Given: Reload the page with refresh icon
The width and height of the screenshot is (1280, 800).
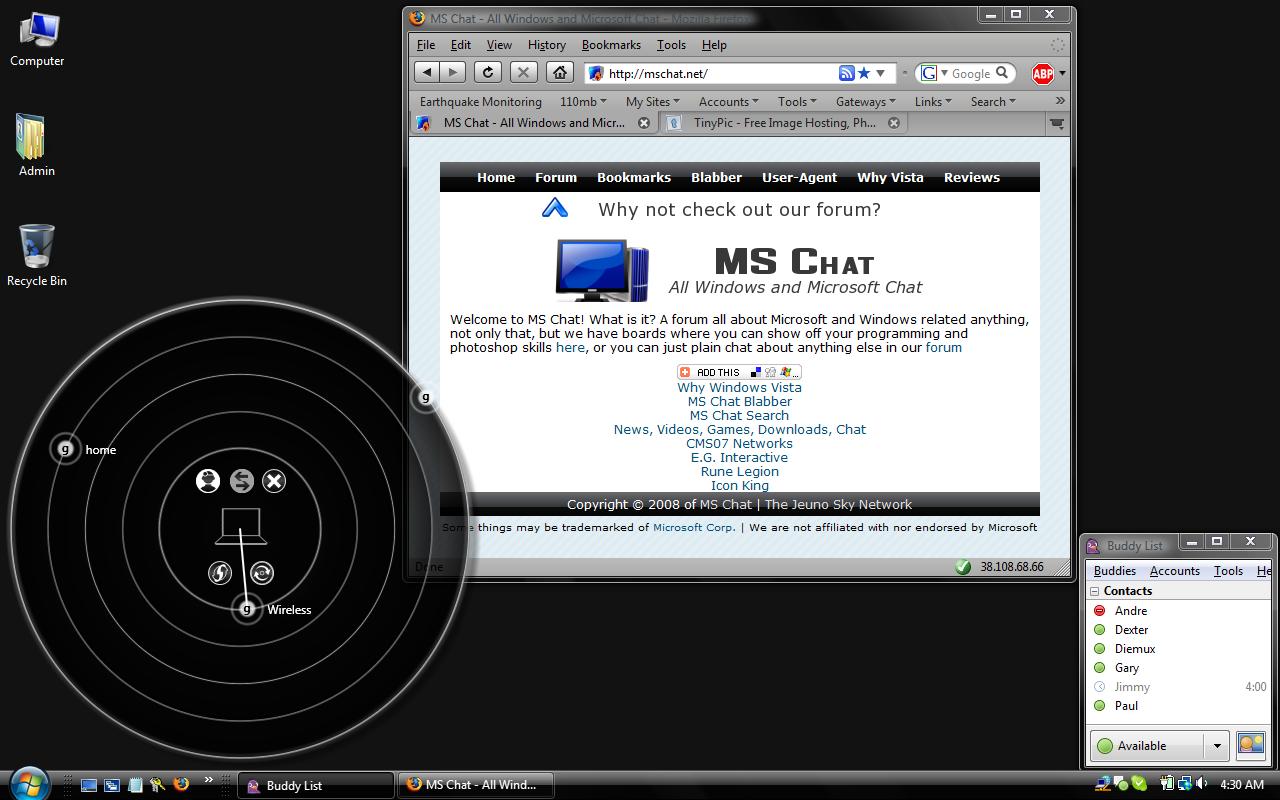Looking at the screenshot, I should click(487, 72).
